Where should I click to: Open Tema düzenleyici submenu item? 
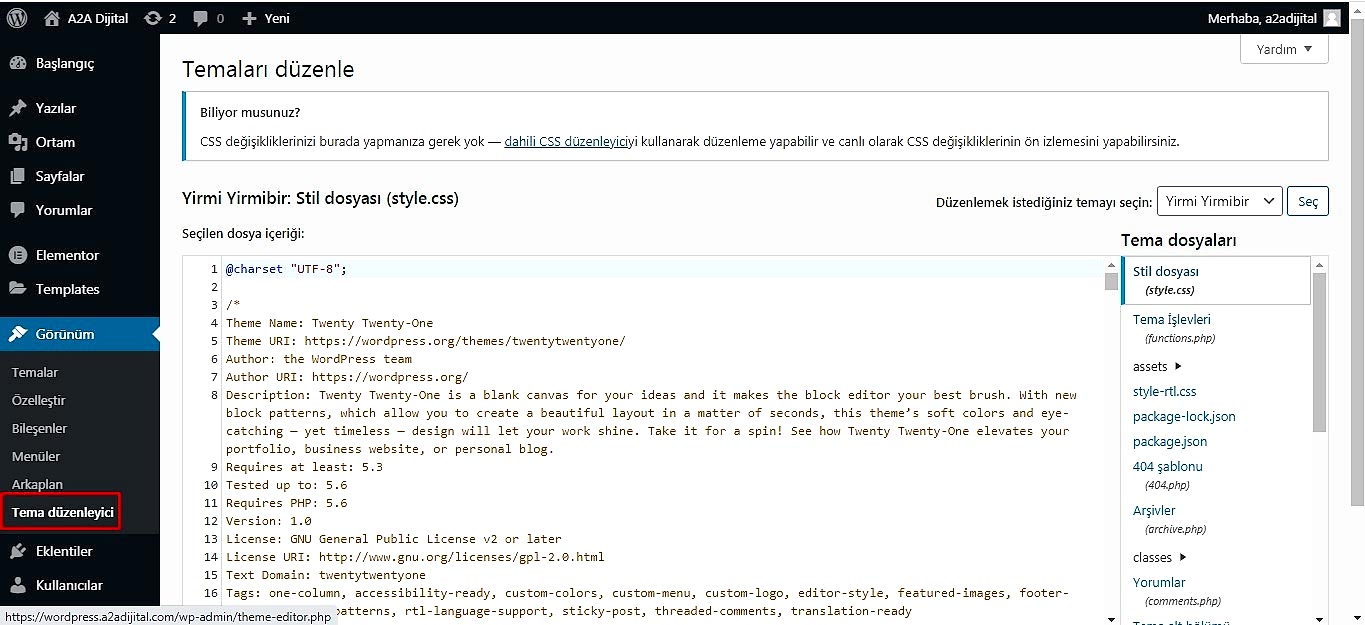(x=62, y=512)
